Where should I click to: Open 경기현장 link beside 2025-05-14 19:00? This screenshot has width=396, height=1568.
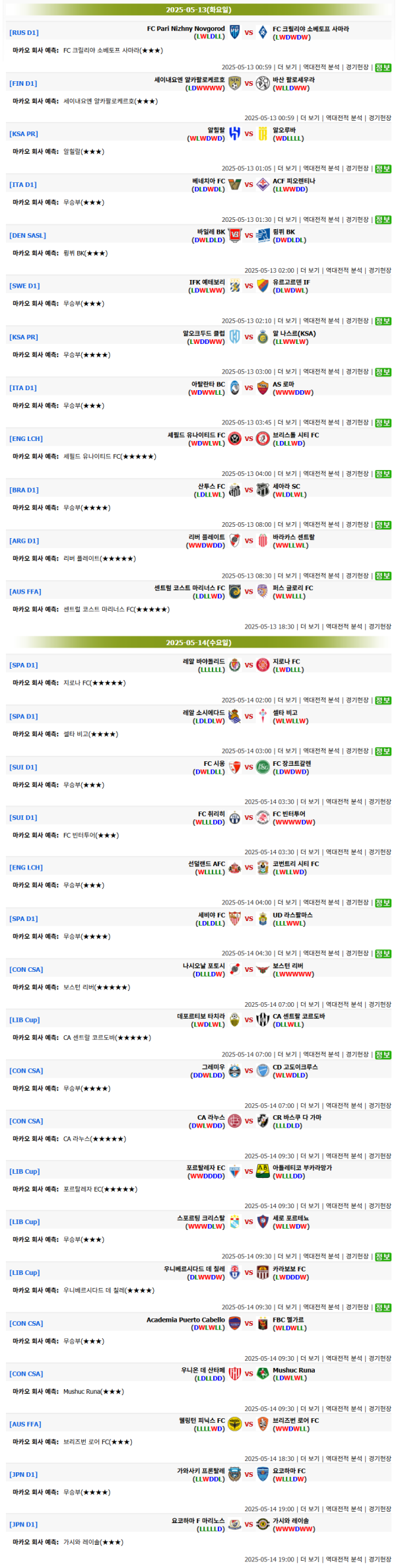click(x=379, y=1559)
